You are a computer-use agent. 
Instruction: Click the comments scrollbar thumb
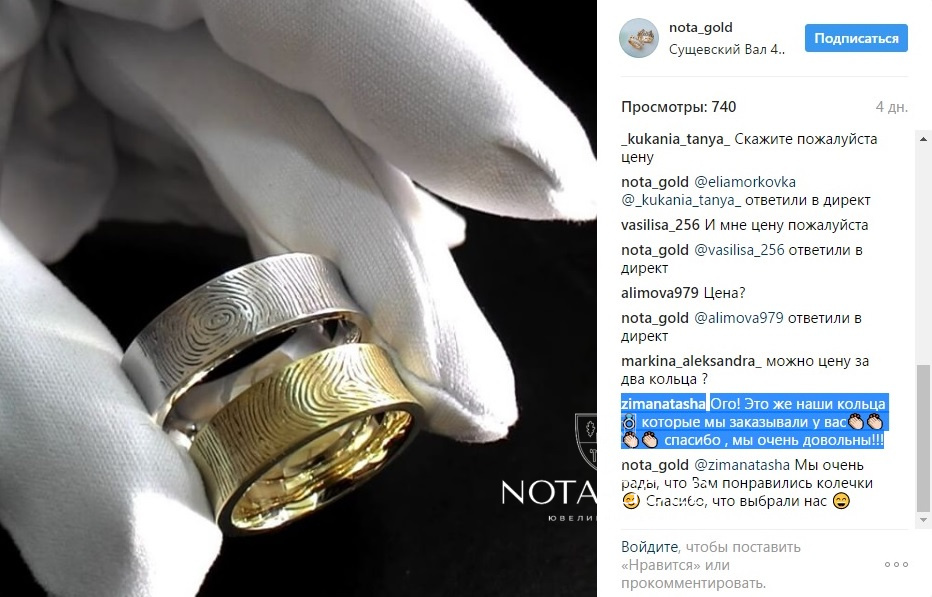tap(923, 438)
